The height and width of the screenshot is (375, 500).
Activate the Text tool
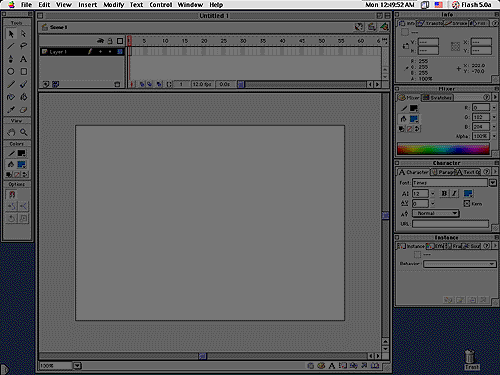point(23,59)
